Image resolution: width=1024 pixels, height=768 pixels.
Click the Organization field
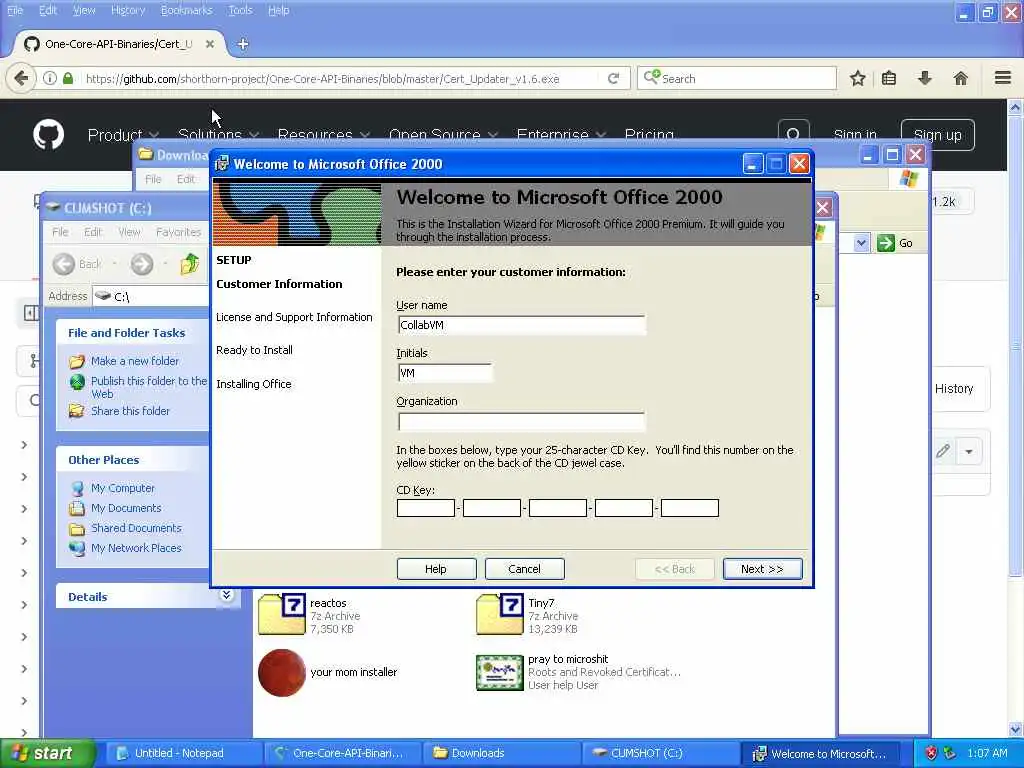point(522,422)
